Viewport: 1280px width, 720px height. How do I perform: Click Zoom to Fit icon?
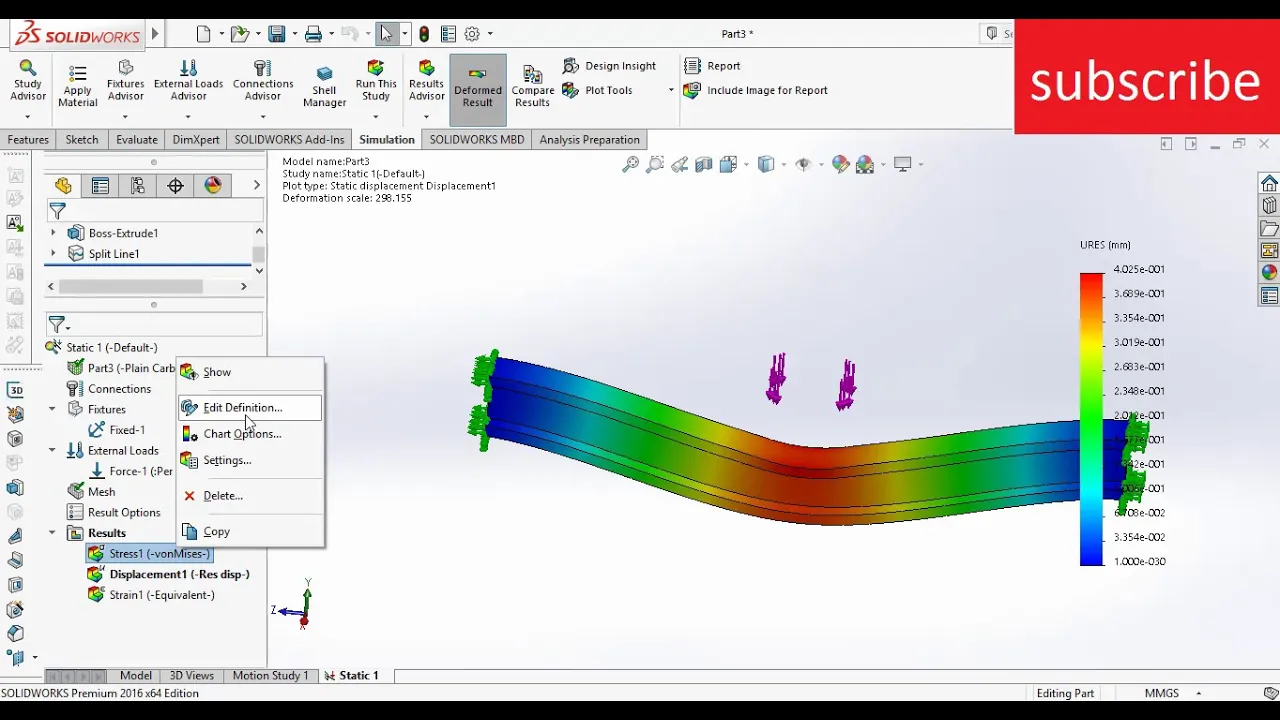pyautogui.click(x=630, y=165)
